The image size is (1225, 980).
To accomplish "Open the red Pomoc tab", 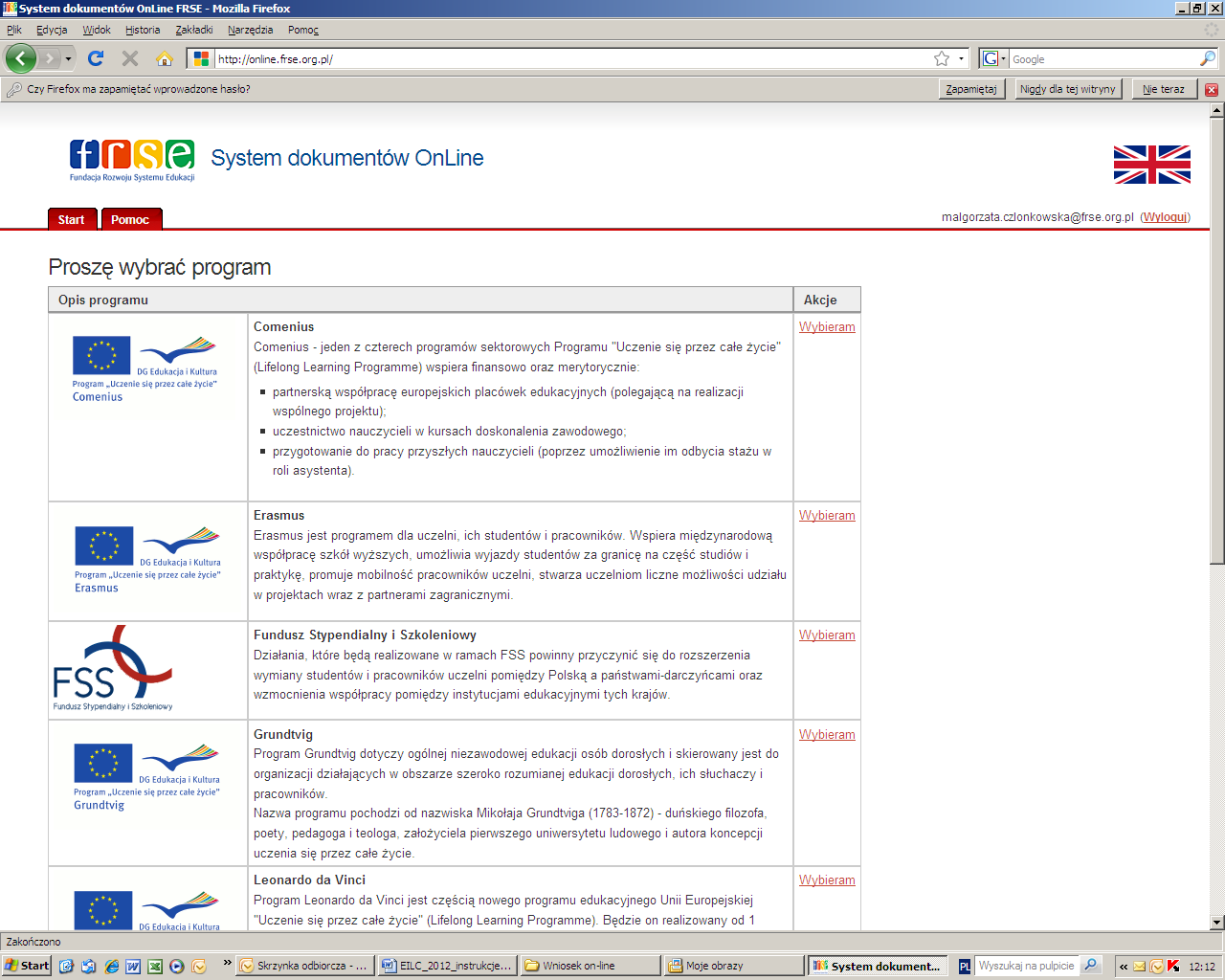I will 130,219.
